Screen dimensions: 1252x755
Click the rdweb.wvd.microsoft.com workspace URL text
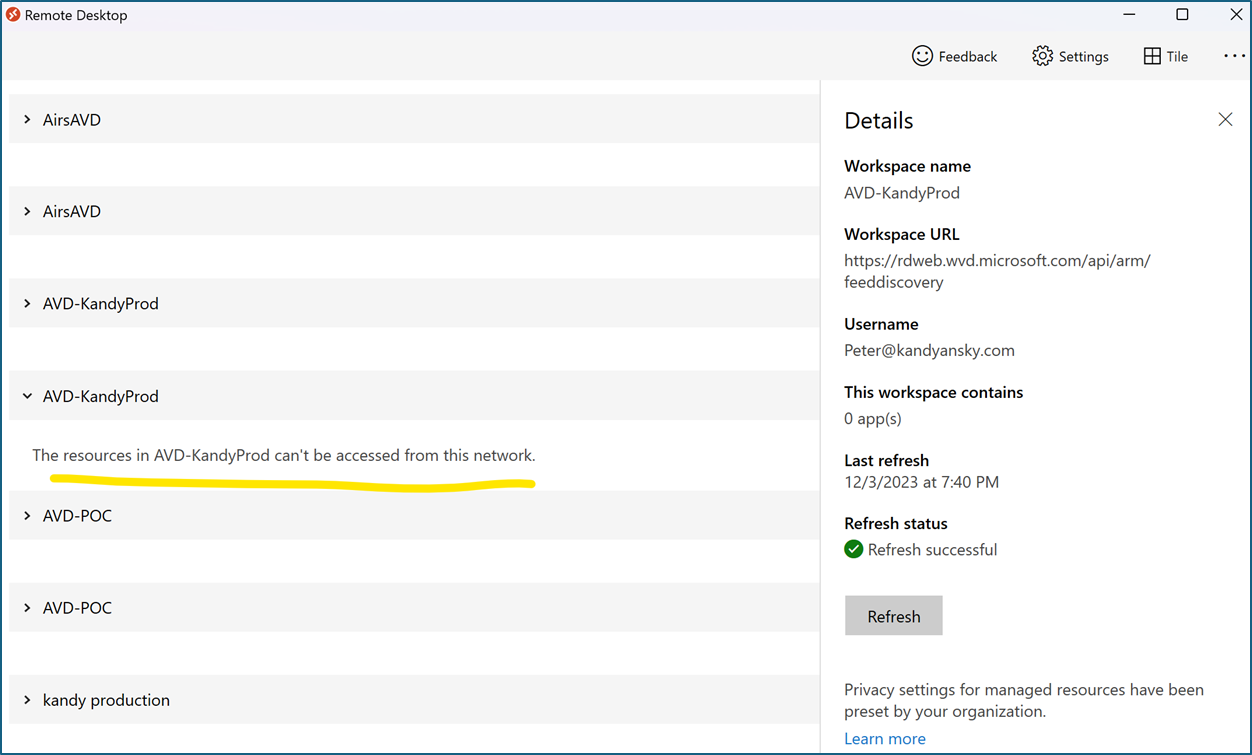[997, 271]
